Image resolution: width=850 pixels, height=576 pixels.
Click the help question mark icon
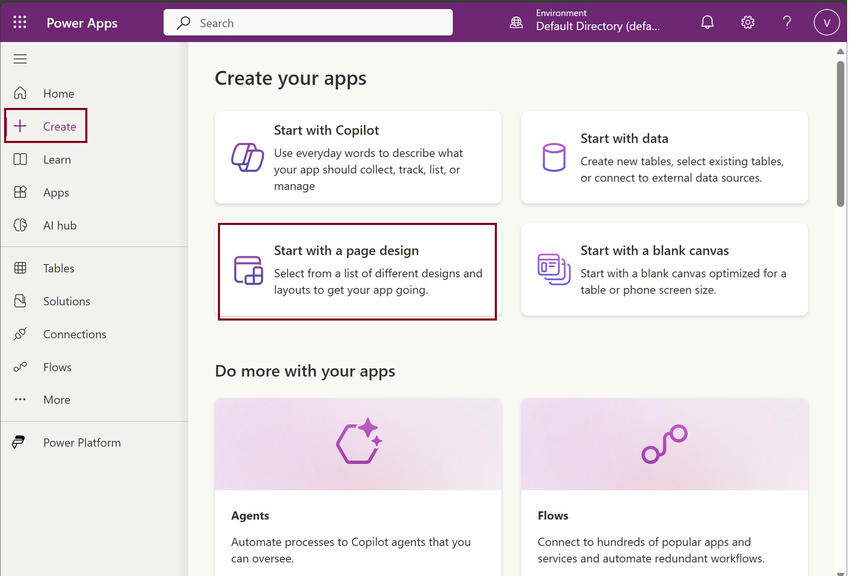coord(787,22)
